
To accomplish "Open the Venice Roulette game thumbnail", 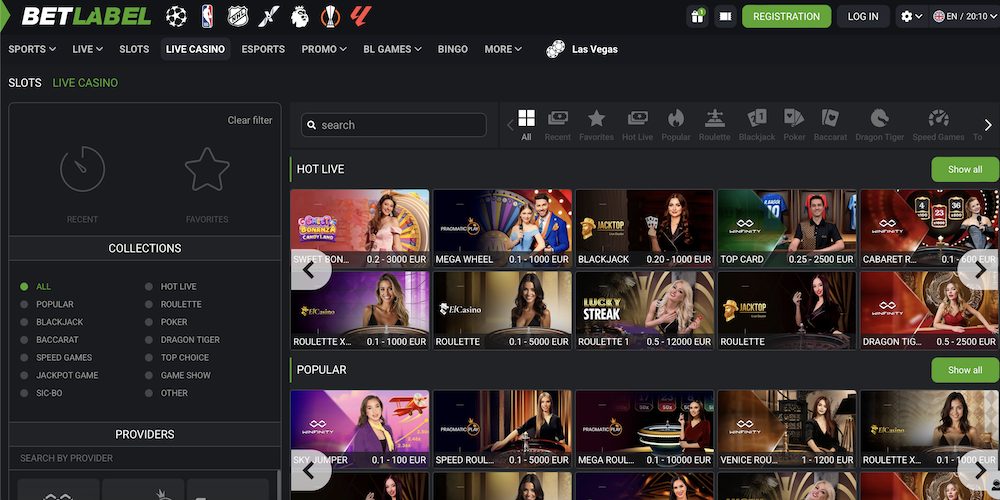I will [x=787, y=429].
